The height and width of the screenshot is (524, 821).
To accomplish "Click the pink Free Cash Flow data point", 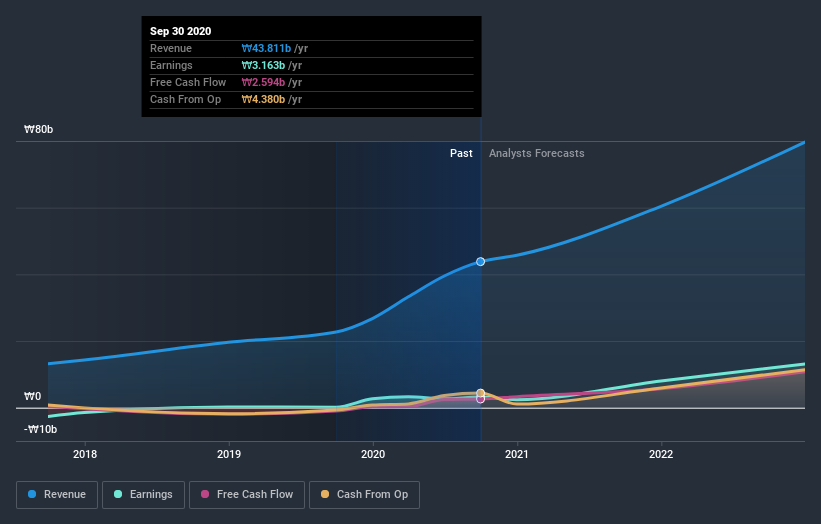I will (480, 399).
